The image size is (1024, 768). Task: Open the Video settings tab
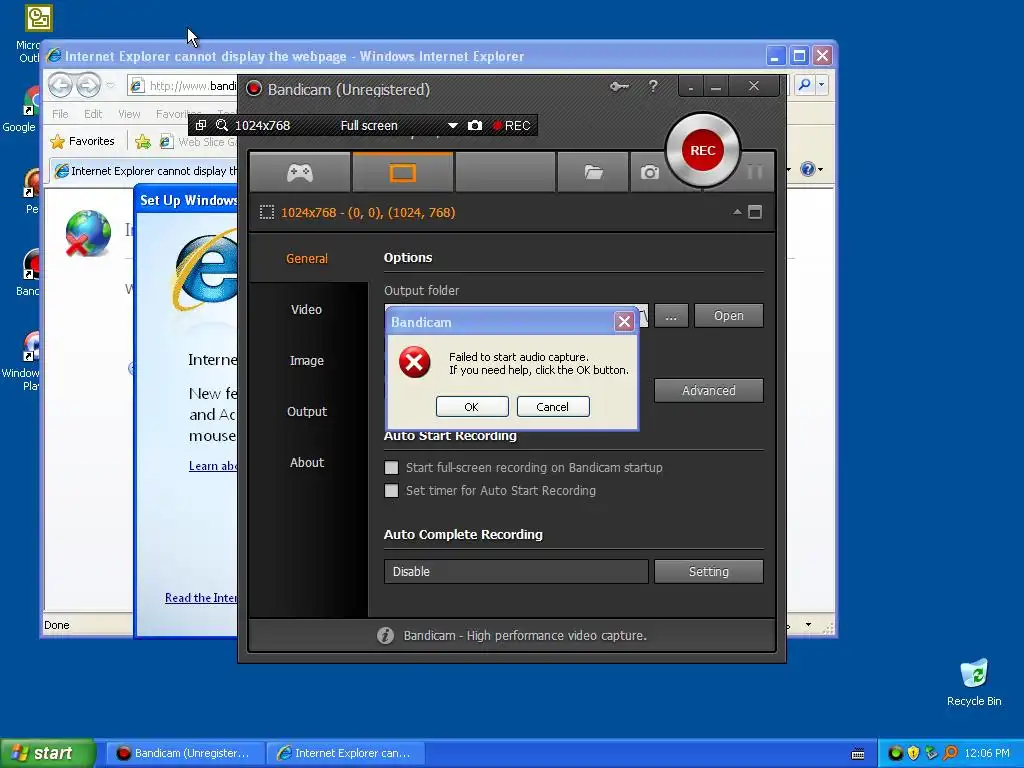tap(307, 309)
